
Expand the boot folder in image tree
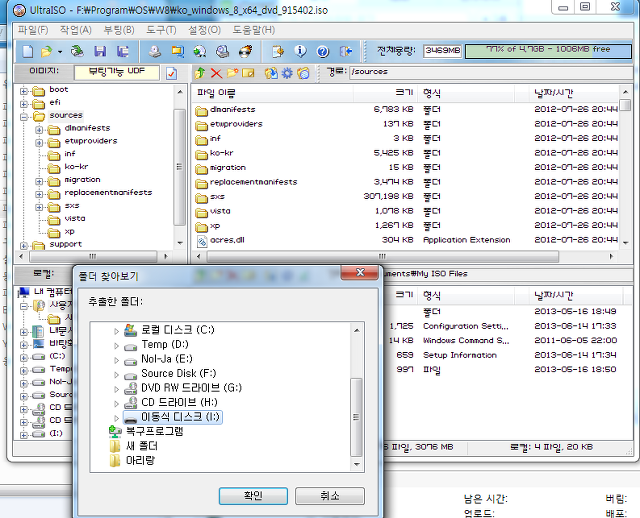click(x=24, y=91)
